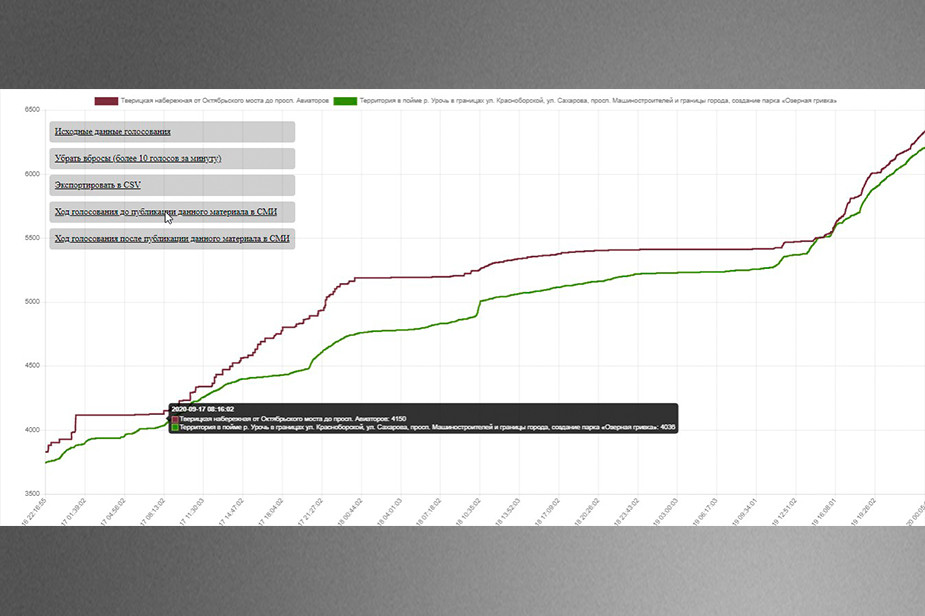Click the green square inside the tooltip
Viewport: 925px width, 616px height.
[176, 427]
